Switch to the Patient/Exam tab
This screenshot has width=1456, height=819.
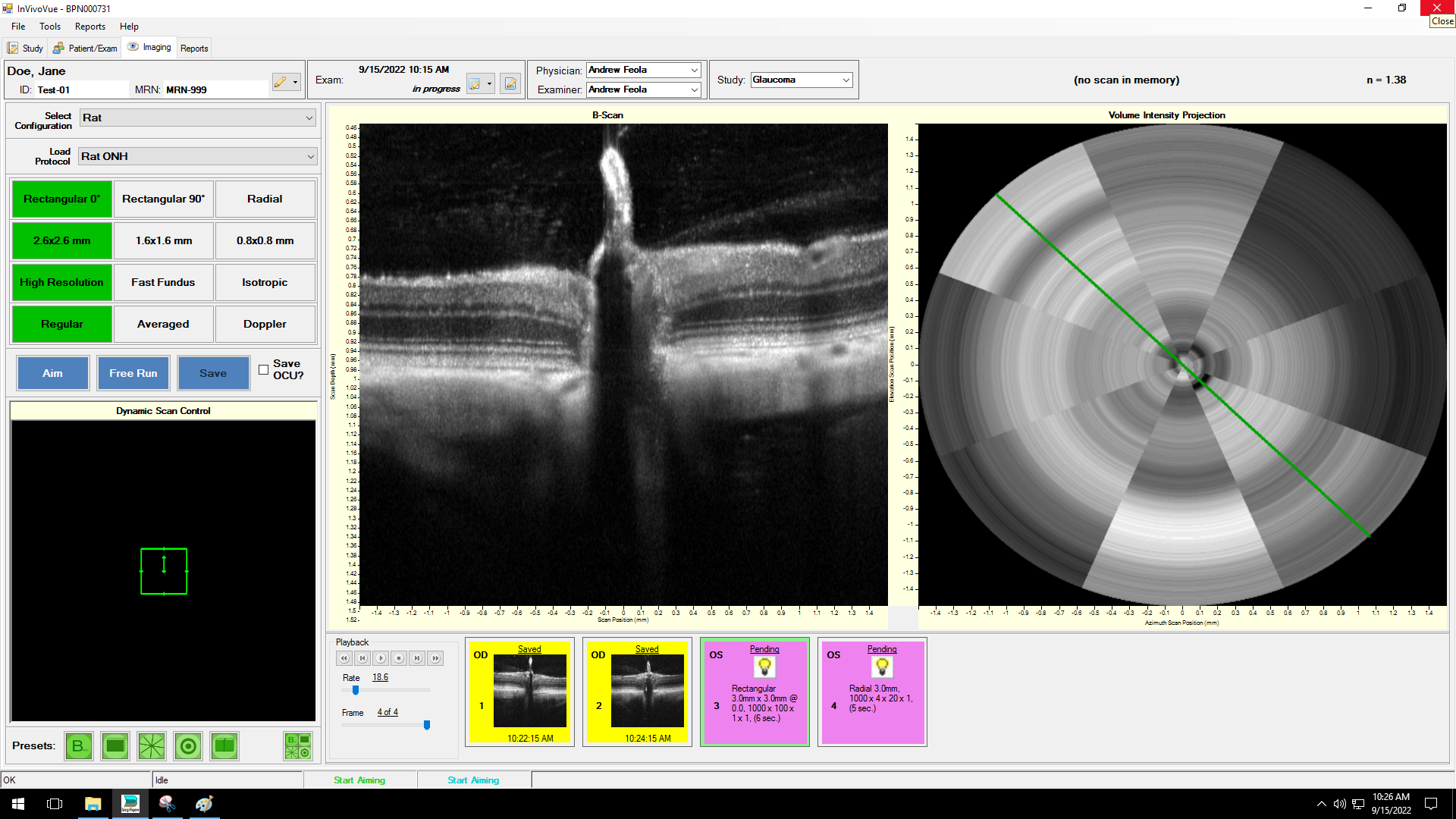(85, 48)
